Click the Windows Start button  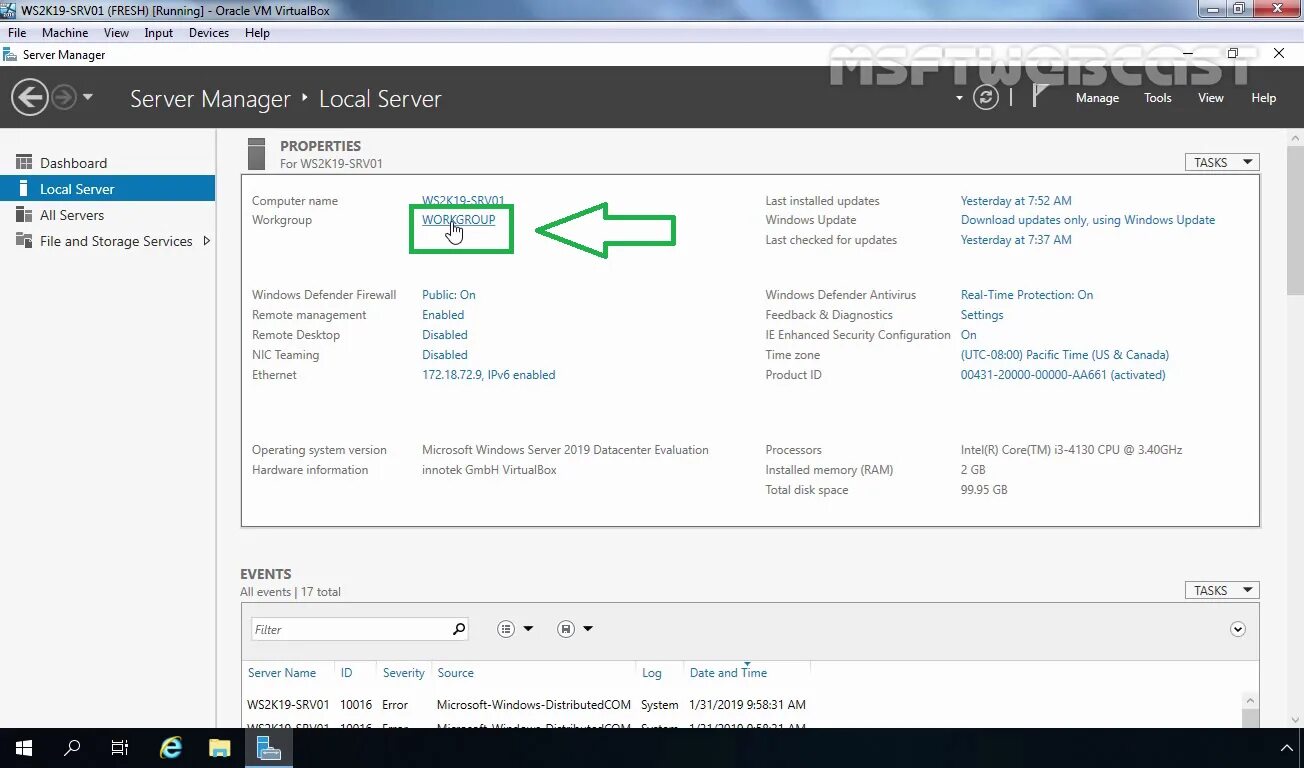pyautogui.click(x=24, y=748)
